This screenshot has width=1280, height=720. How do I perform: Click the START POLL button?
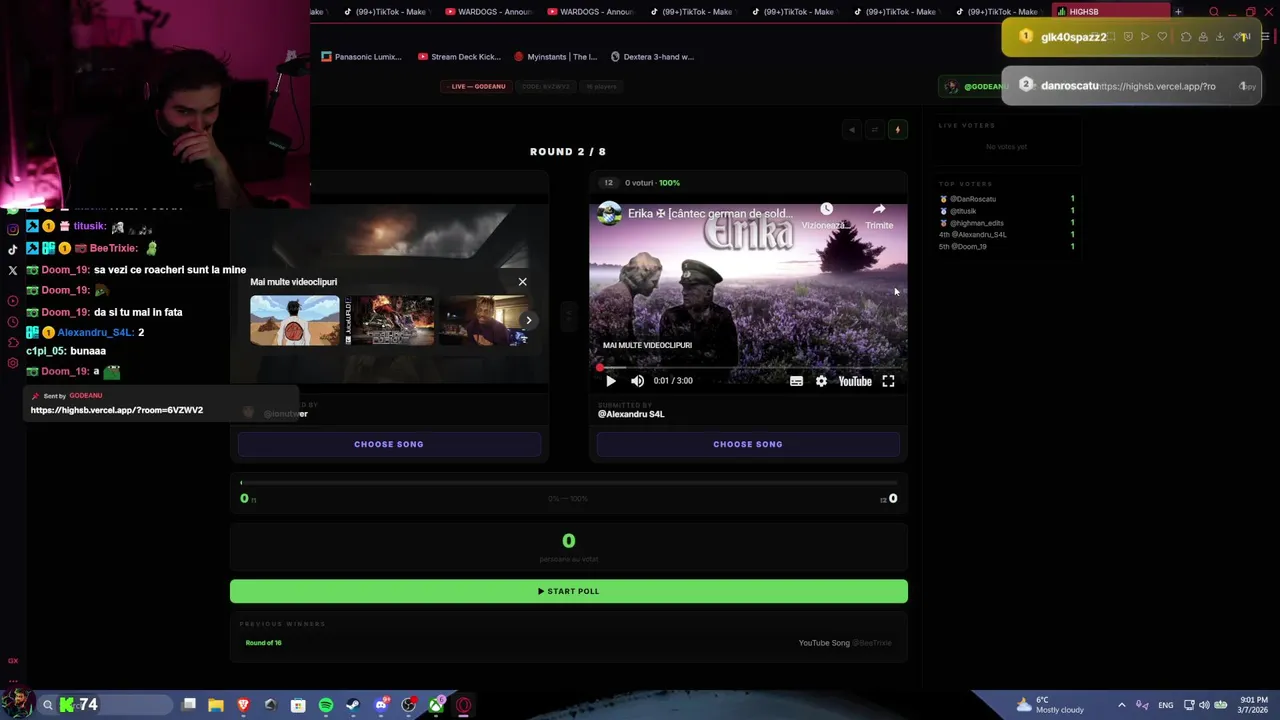point(569,591)
